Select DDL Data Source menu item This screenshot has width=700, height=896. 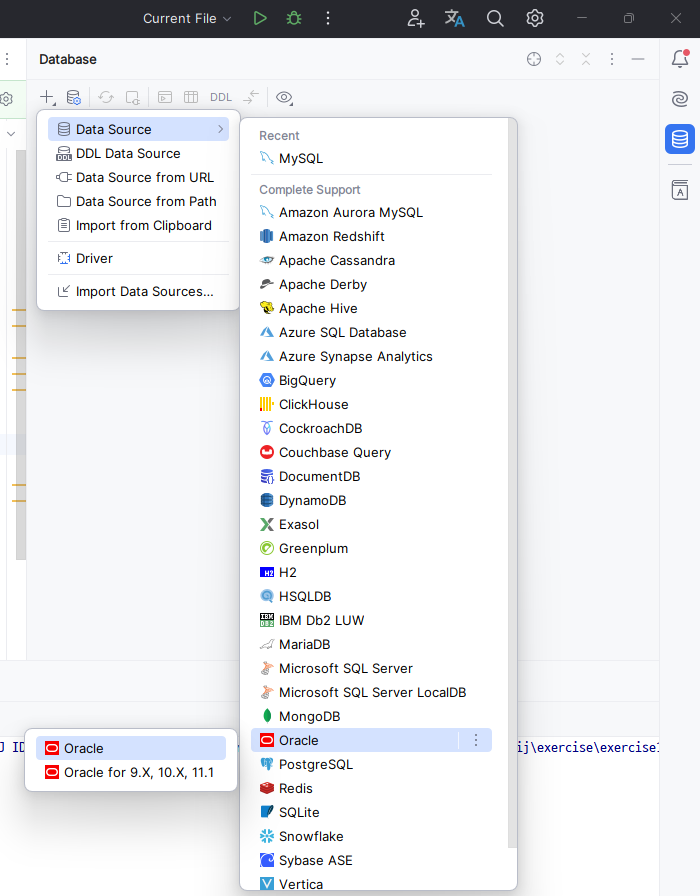(x=138, y=154)
